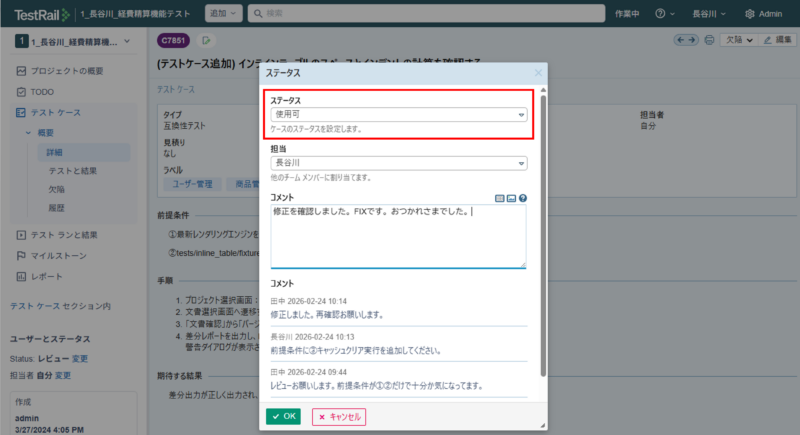The image size is (800, 435).
Task: Click the 長谷川 2026-02-24 10:13 comment header
Action: pyautogui.click(x=312, y=337)
